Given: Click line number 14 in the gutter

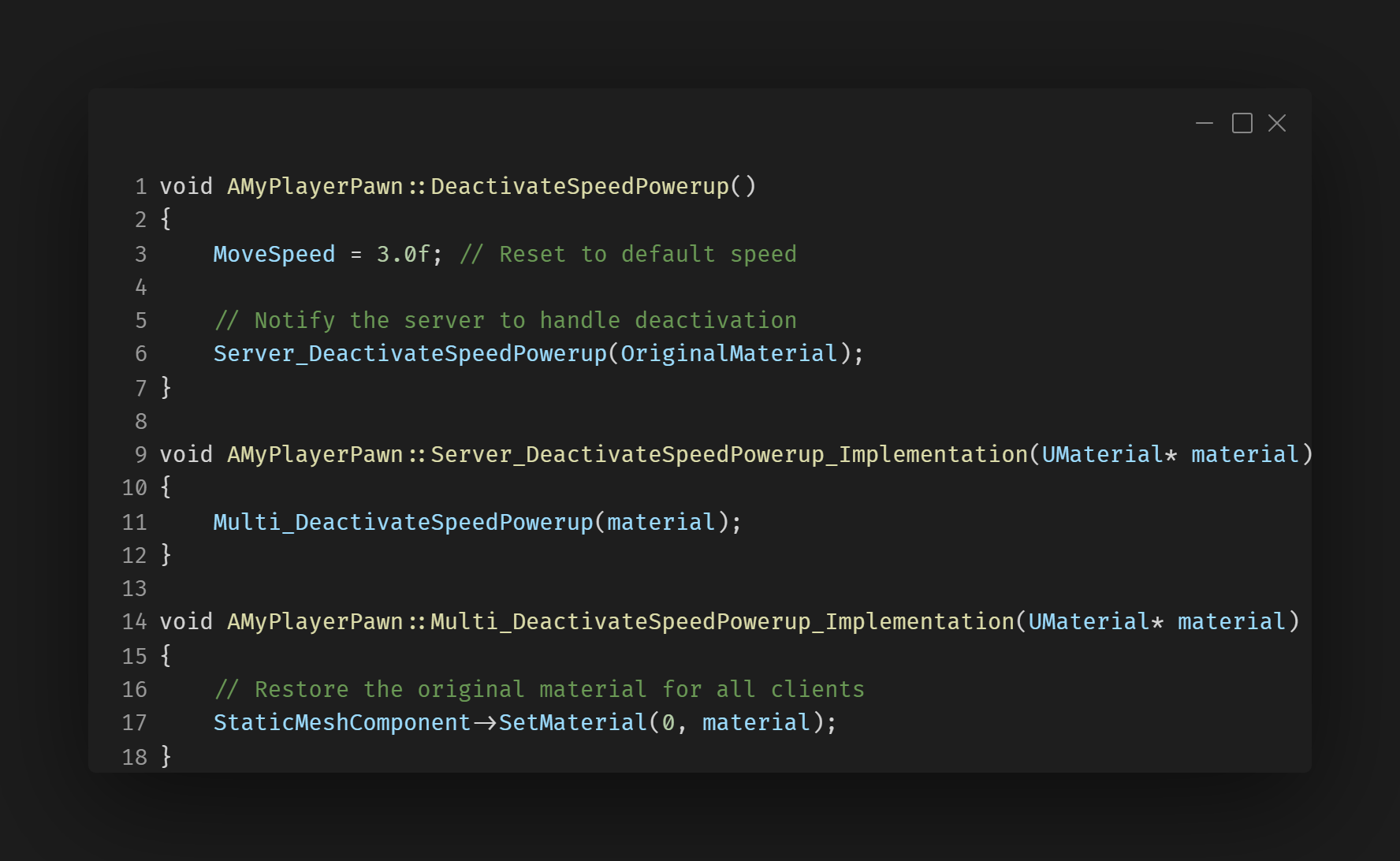Looking at the screenshot, I should pos(135,622).
